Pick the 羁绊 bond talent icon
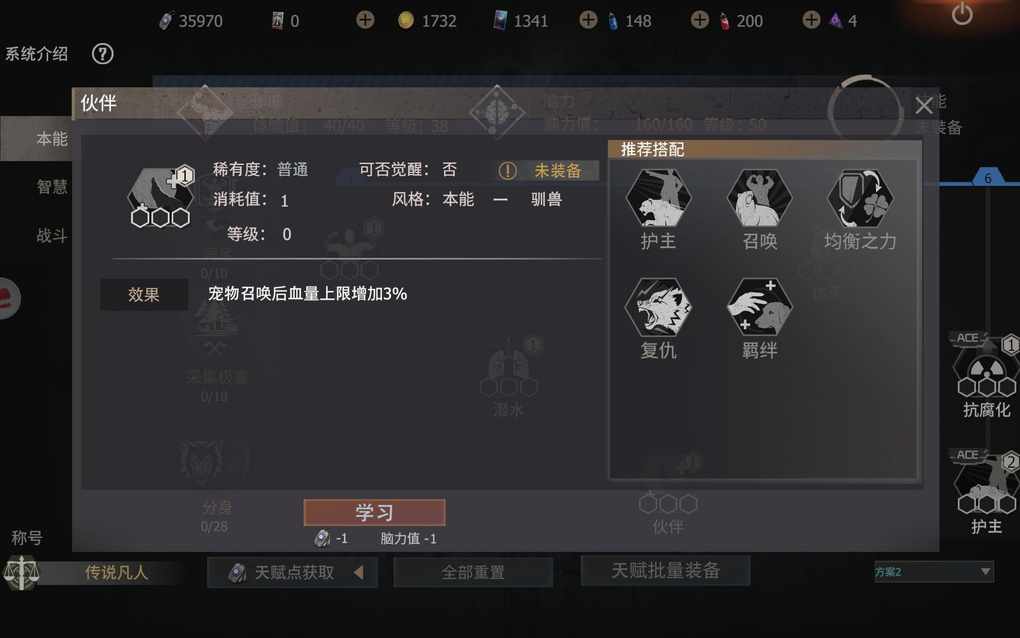 (759, 307)
